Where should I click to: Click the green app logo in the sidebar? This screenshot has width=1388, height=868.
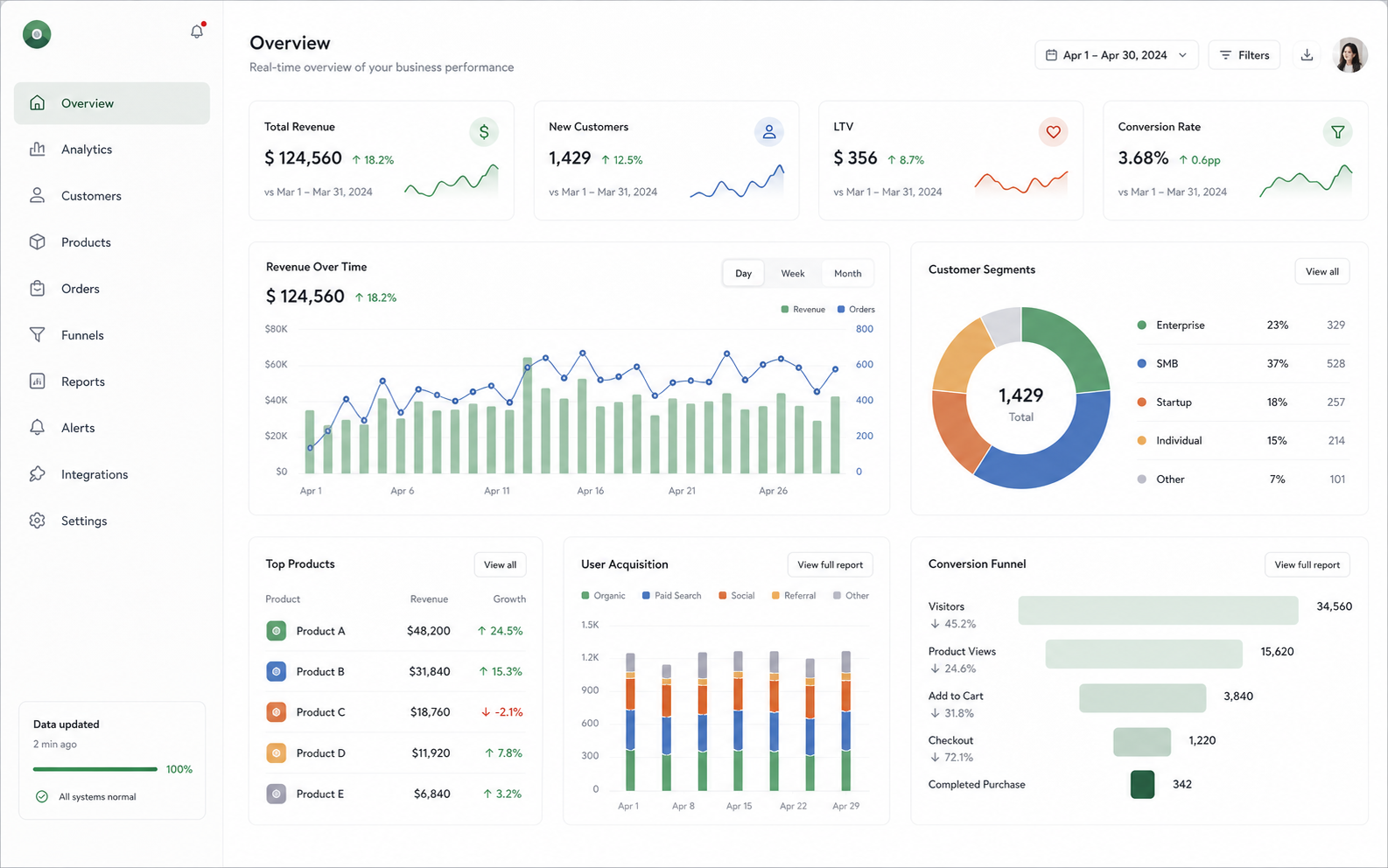click(x=37, y=34)
